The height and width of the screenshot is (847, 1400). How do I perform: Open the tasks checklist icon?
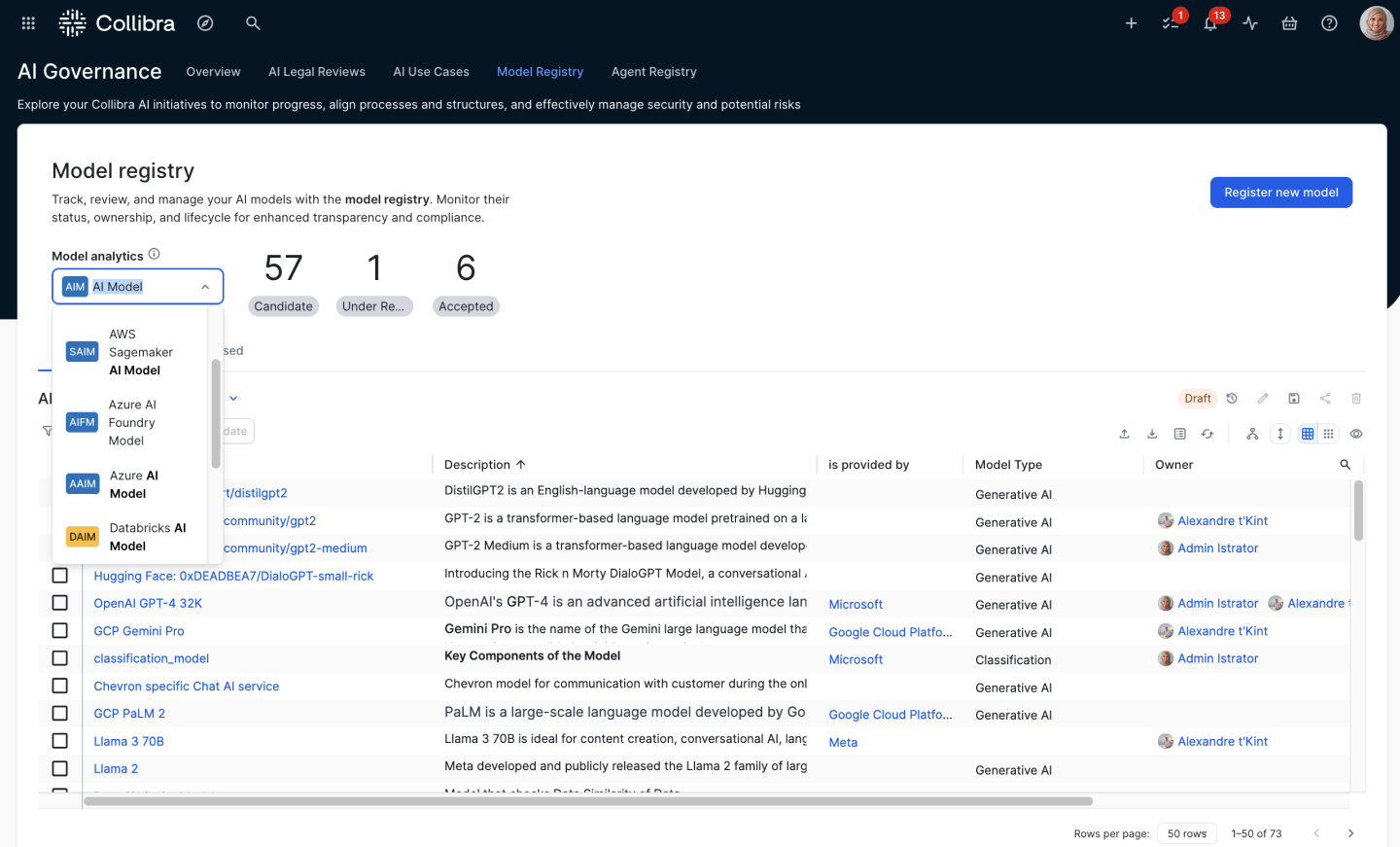(x=1171, y=23)
